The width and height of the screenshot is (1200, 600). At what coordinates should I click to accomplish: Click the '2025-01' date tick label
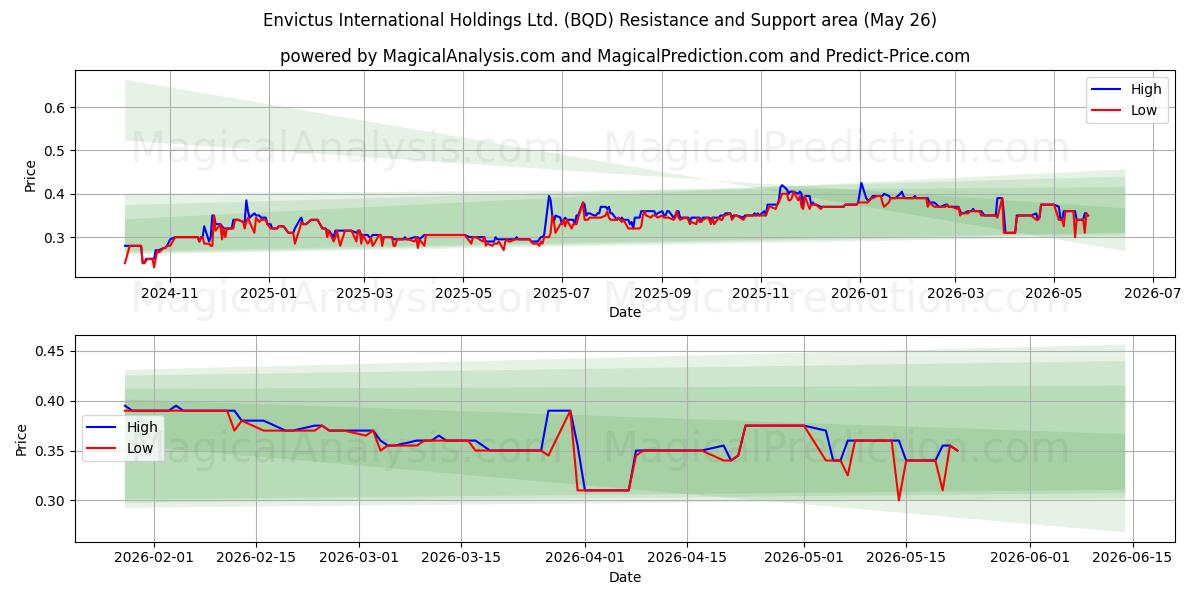tap(267, 294)
